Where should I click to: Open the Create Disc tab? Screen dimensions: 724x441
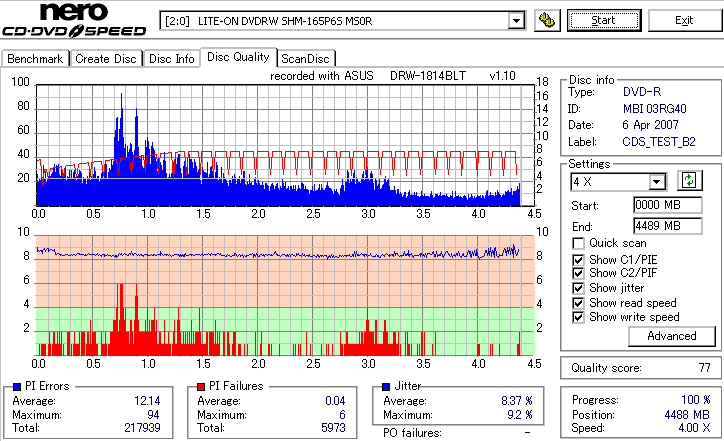pos(106,59)
